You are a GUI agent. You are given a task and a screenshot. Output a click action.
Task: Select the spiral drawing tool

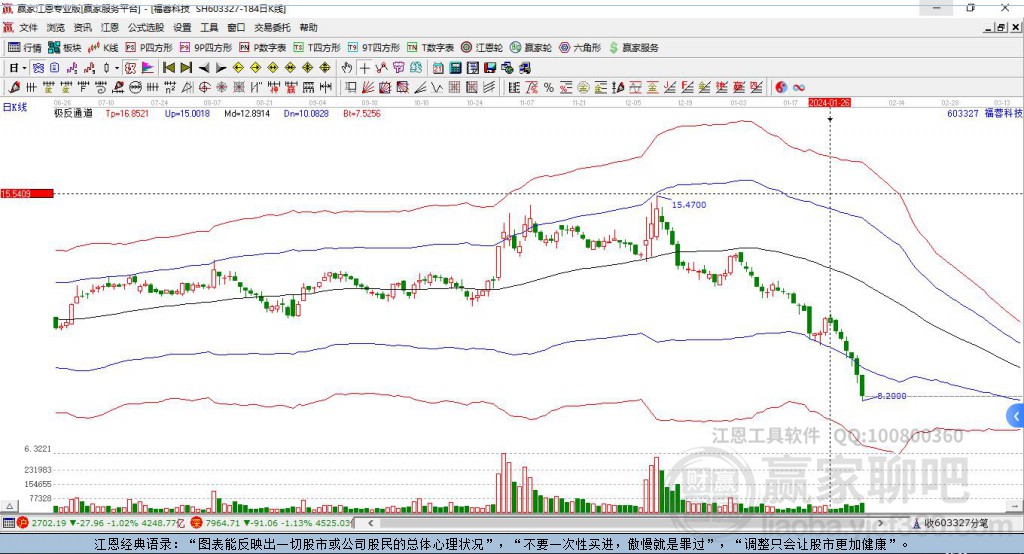(101, 87)
